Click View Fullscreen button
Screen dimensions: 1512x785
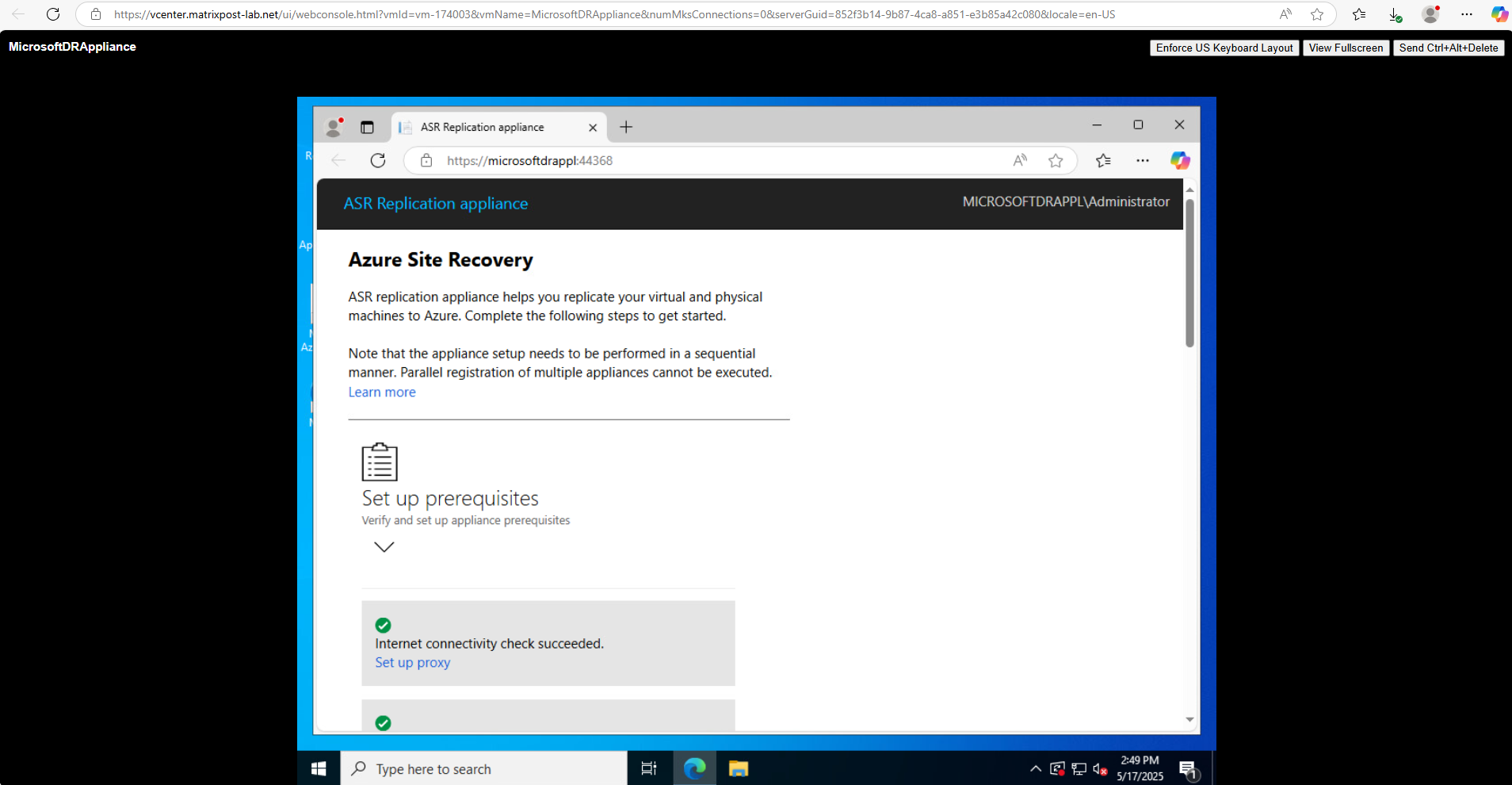click(1346, 48)
